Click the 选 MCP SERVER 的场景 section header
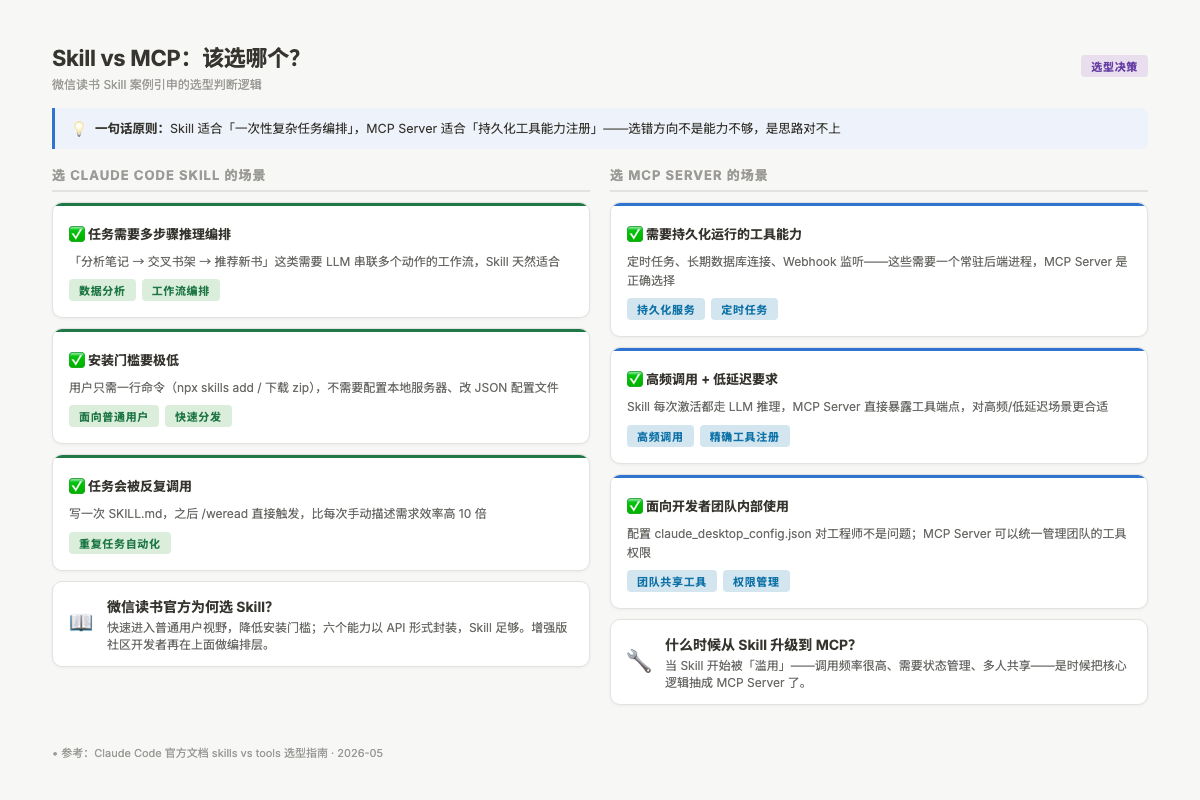 689,175
